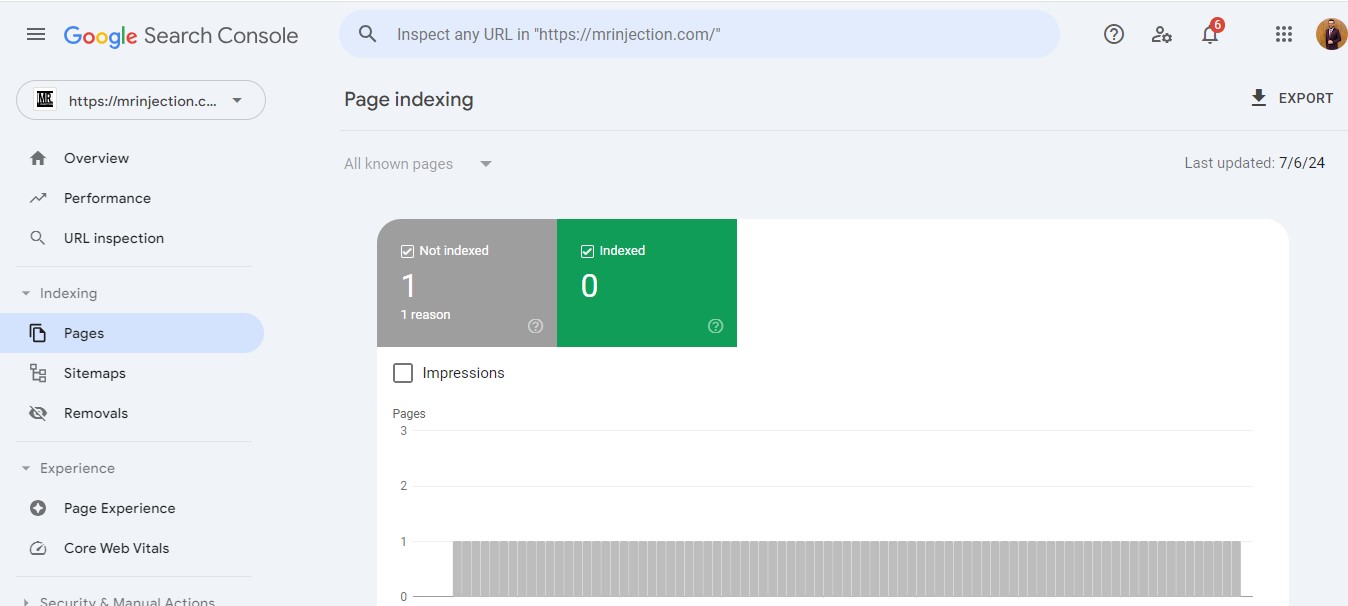Viewport: 1348px width, 606px height.
Task: Toggle the Indexed checkbox
Action: pyautogui.click(x=587, y=251)
